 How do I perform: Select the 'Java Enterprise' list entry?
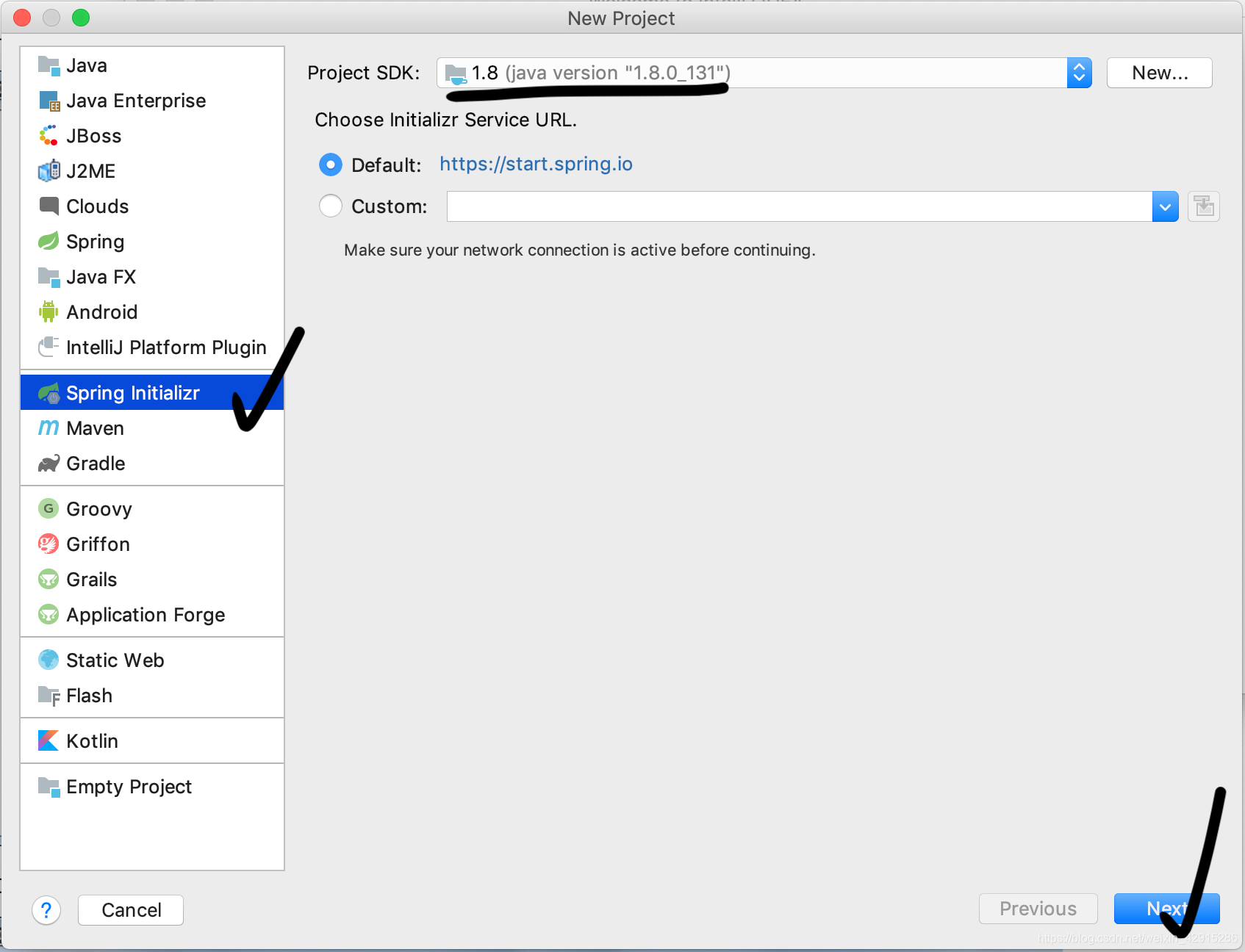(x=152, y=101)
